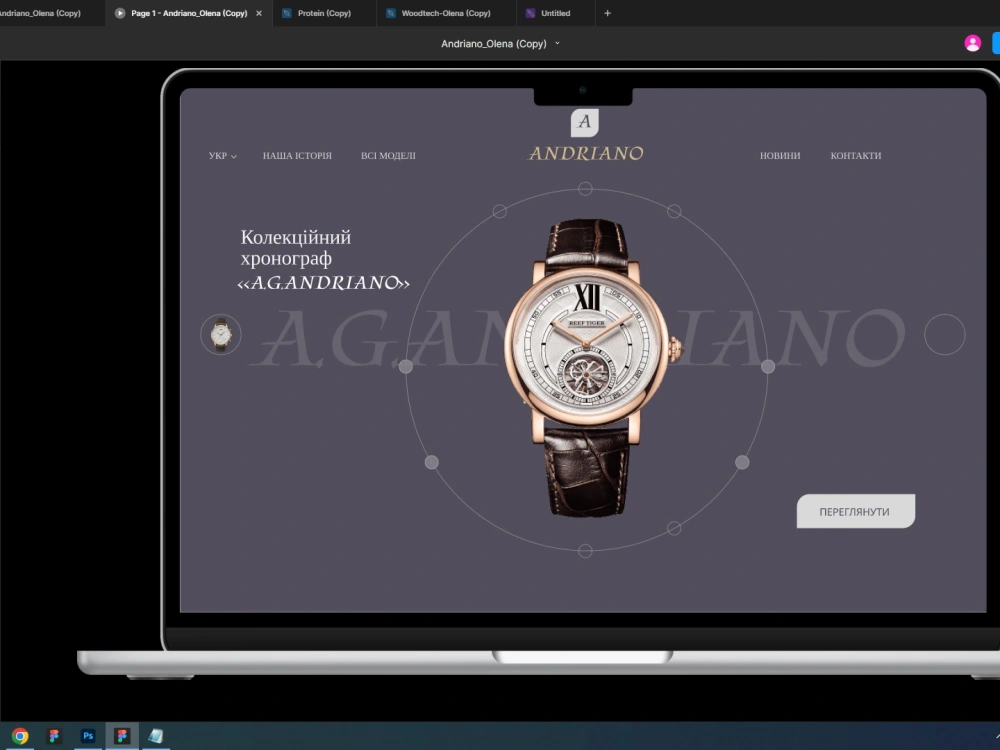Open the pink user avatar menu
1000x750 pixels.
[x=972, y=43]
